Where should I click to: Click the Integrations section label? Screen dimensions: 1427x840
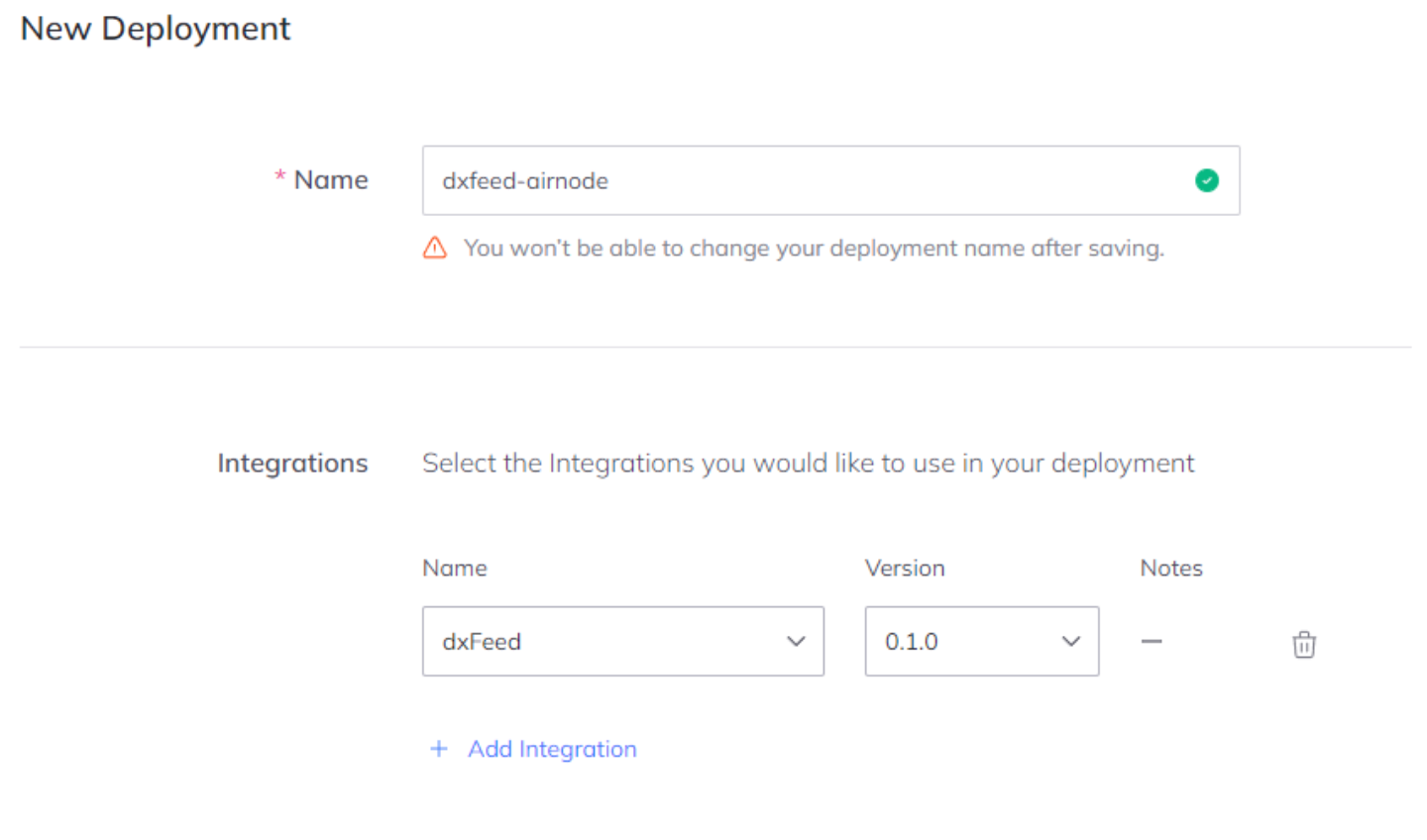[x=292, y=463]
